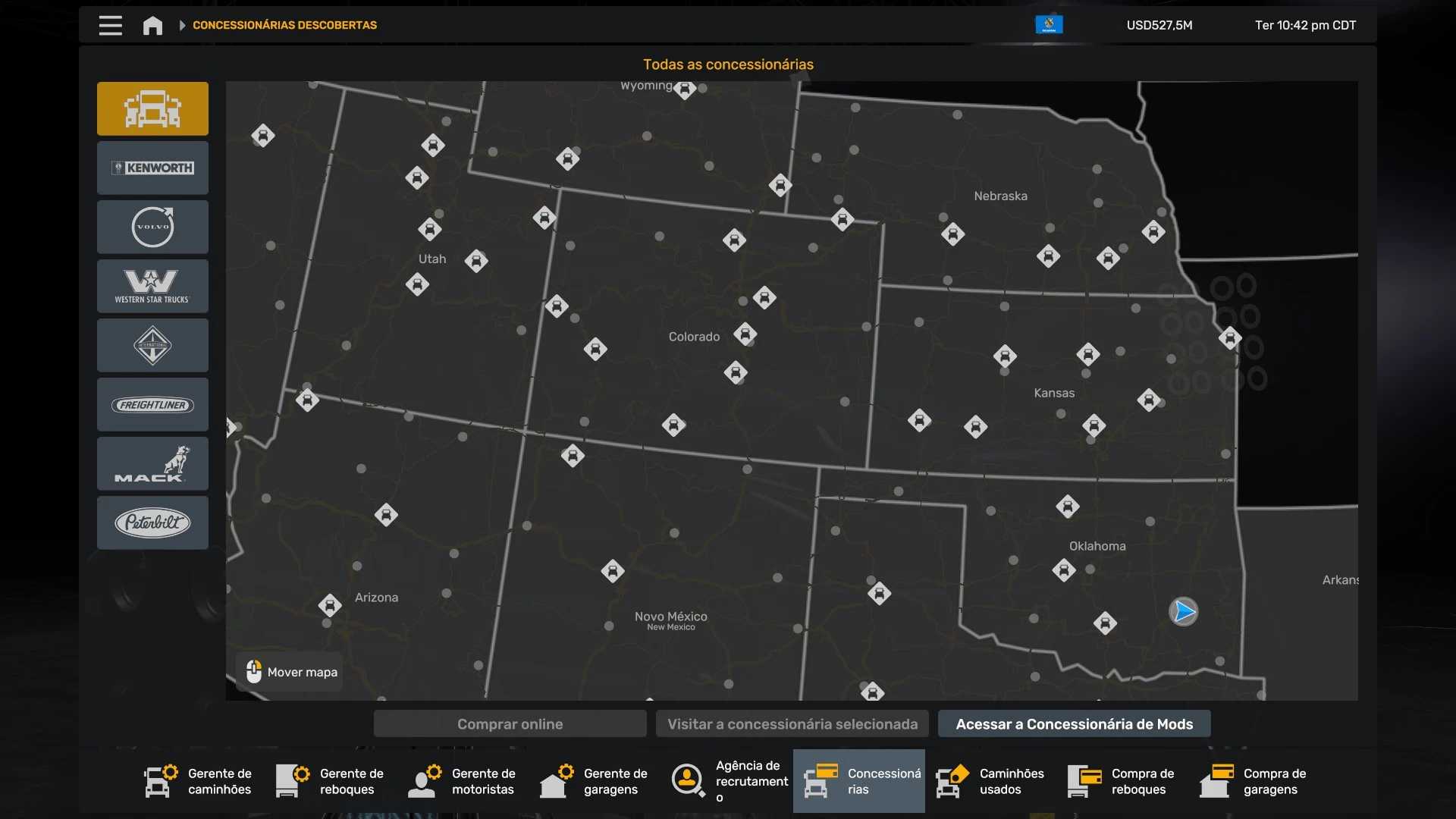Image resolution: width=1456 pixels, height=819 pixels.
Task: Filter dealers by Peterbilt brand
Action: 152,522
